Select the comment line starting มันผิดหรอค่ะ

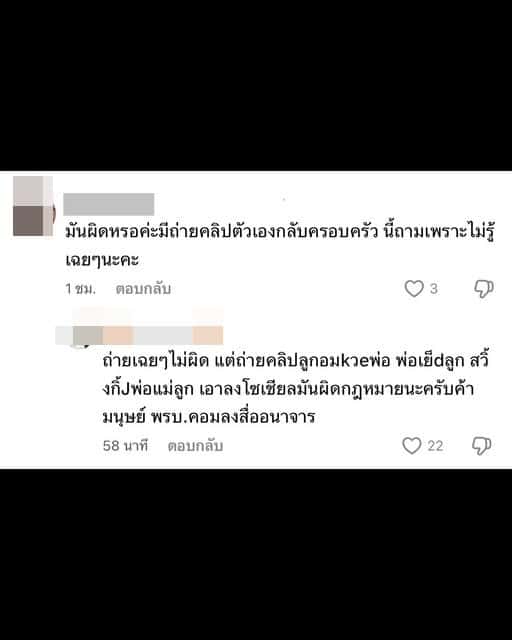click(x=280, y=232)
